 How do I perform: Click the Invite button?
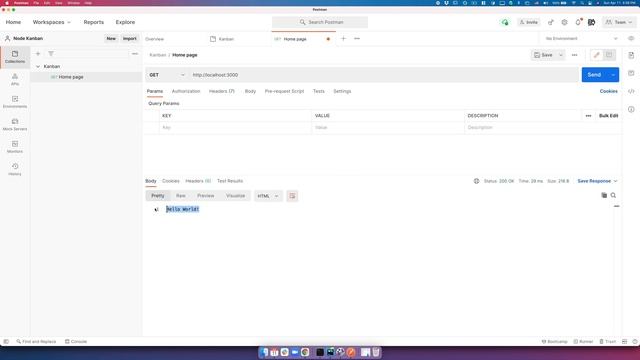pyautogui.click(x=529, y=22)
